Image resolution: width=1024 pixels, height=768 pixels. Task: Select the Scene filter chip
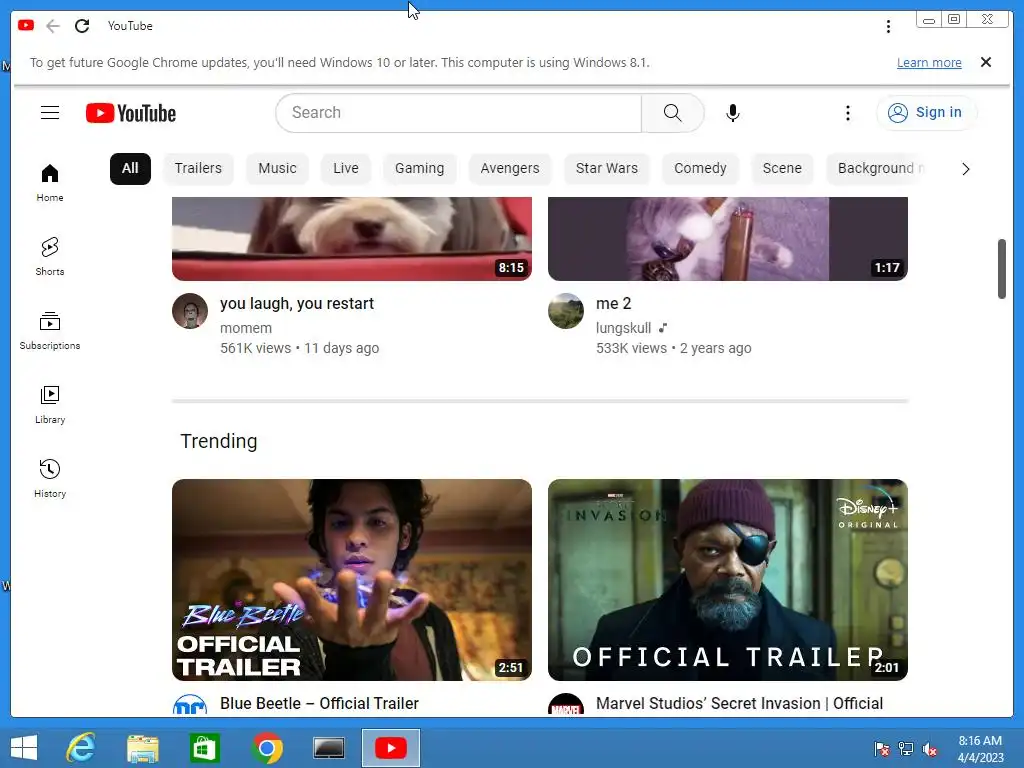click(x=782, y=168)
